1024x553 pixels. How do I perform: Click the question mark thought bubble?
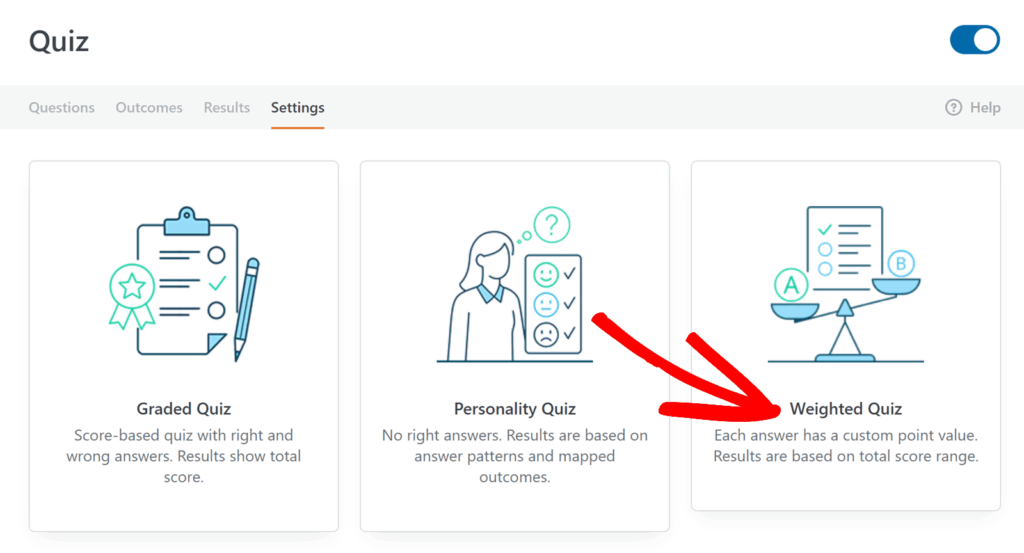coord(551,225)
